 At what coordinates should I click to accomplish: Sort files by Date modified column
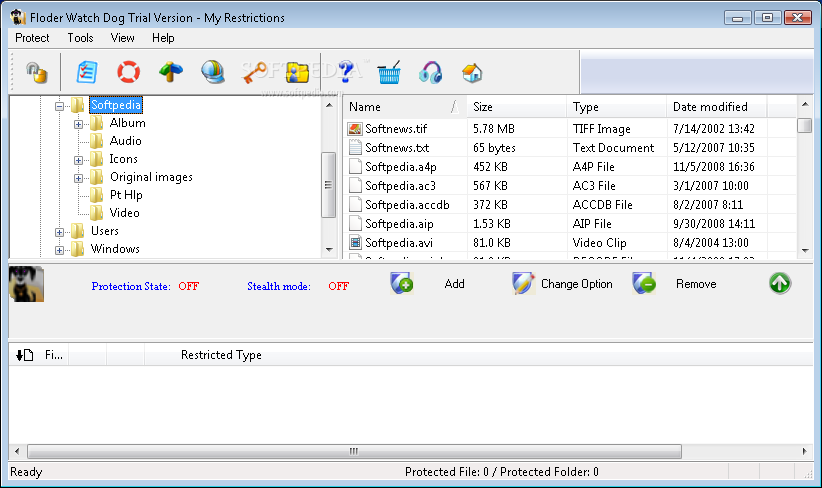[x=717, y=107]
